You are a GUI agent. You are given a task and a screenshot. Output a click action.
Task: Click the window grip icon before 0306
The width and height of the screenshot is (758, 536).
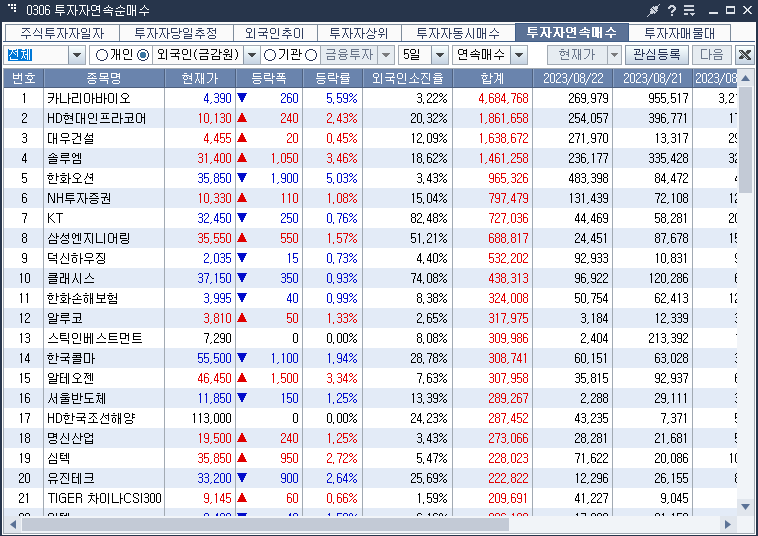click(13, 8)
